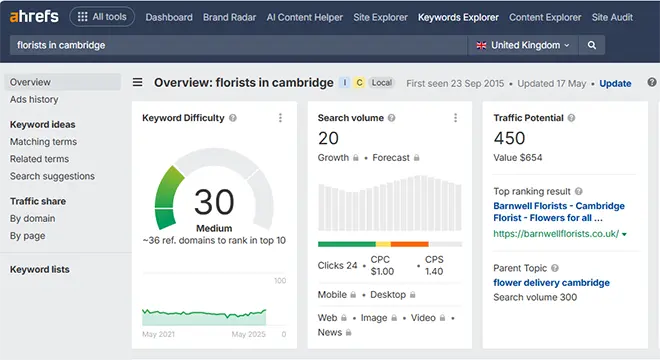Expand the dropdown arrow next to barnwellflorists URL
Viewport: 660px width, 360px height.
pyautogui.click(x=624, y=234)
